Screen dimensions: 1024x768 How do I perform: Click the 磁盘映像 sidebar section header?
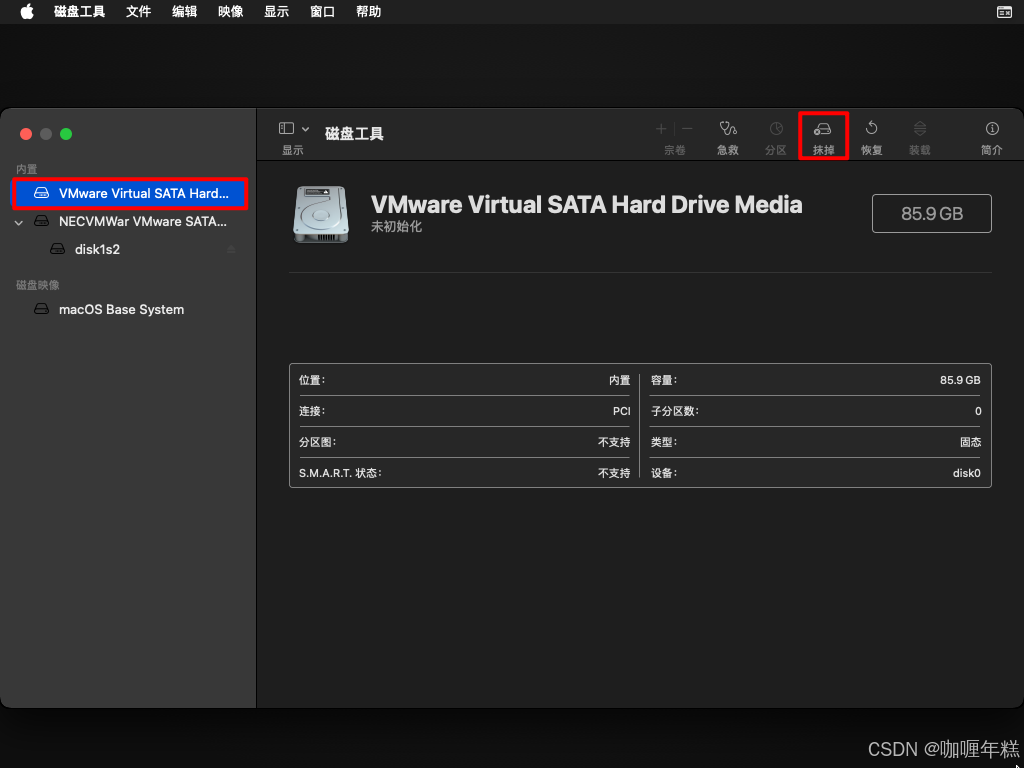coord(38,285)
